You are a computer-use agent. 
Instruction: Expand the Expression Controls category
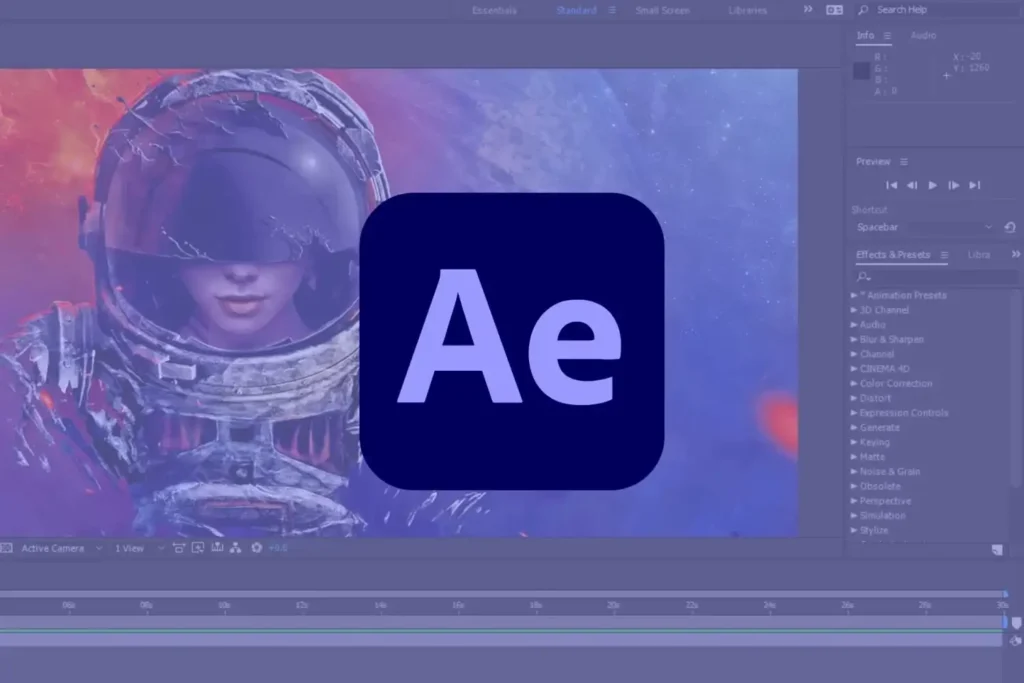(x=854, y=413)
